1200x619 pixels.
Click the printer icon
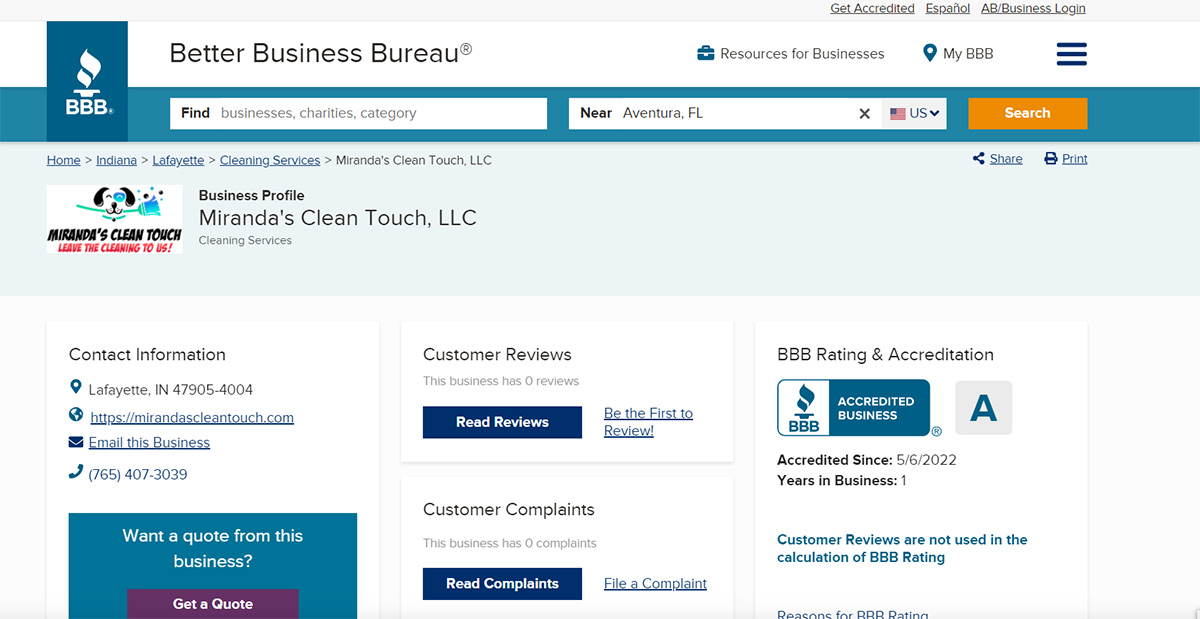click(1051, 159)
